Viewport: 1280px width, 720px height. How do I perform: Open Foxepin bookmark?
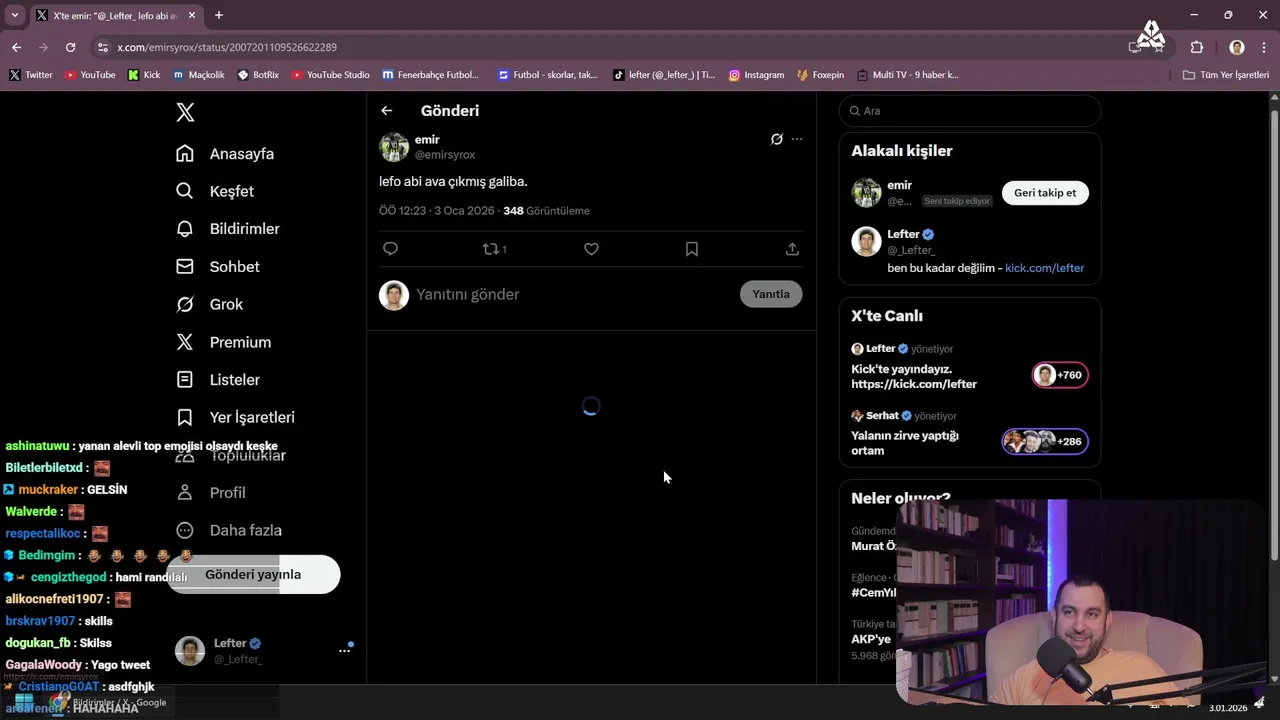(x=821, y=75)
